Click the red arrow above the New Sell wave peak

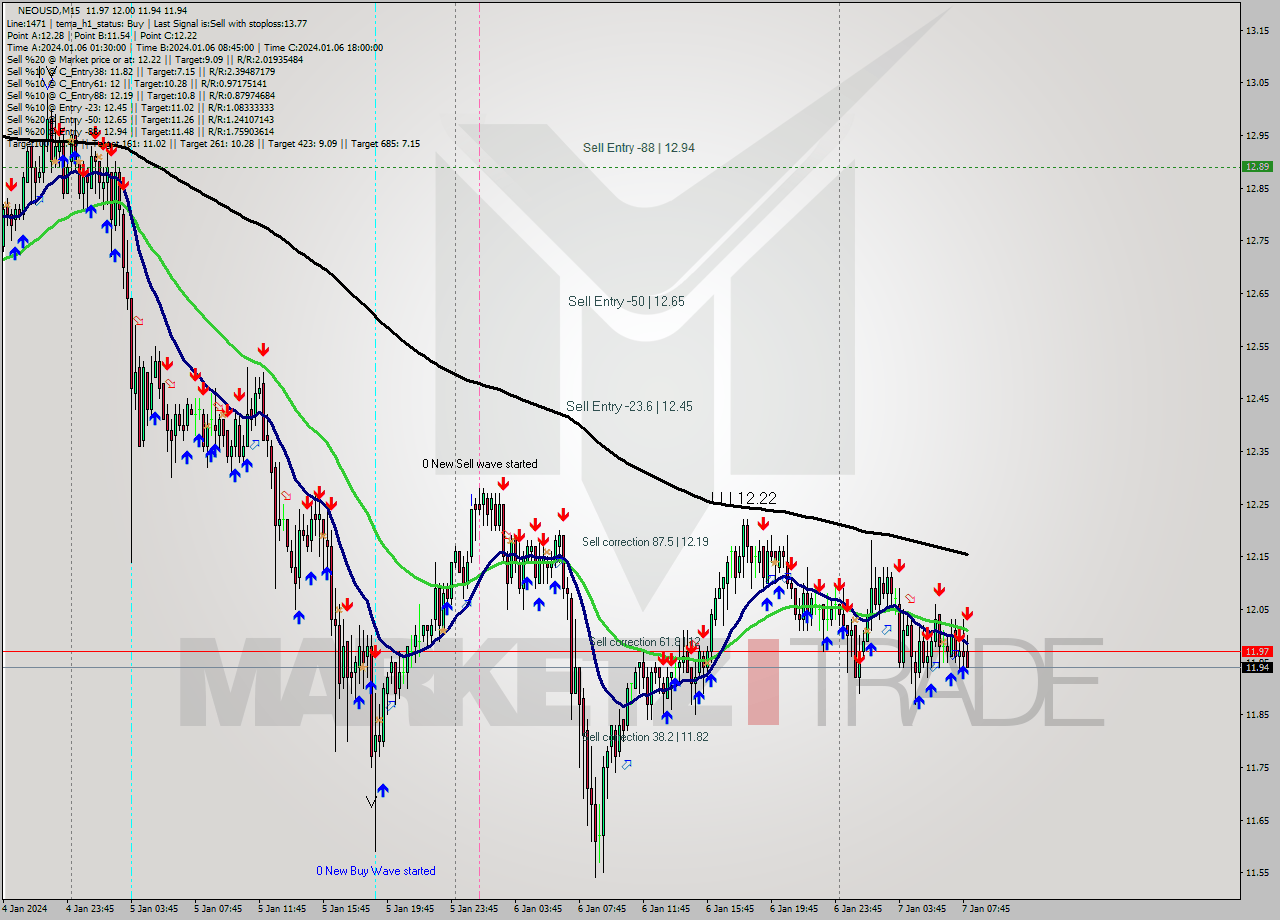503,484
